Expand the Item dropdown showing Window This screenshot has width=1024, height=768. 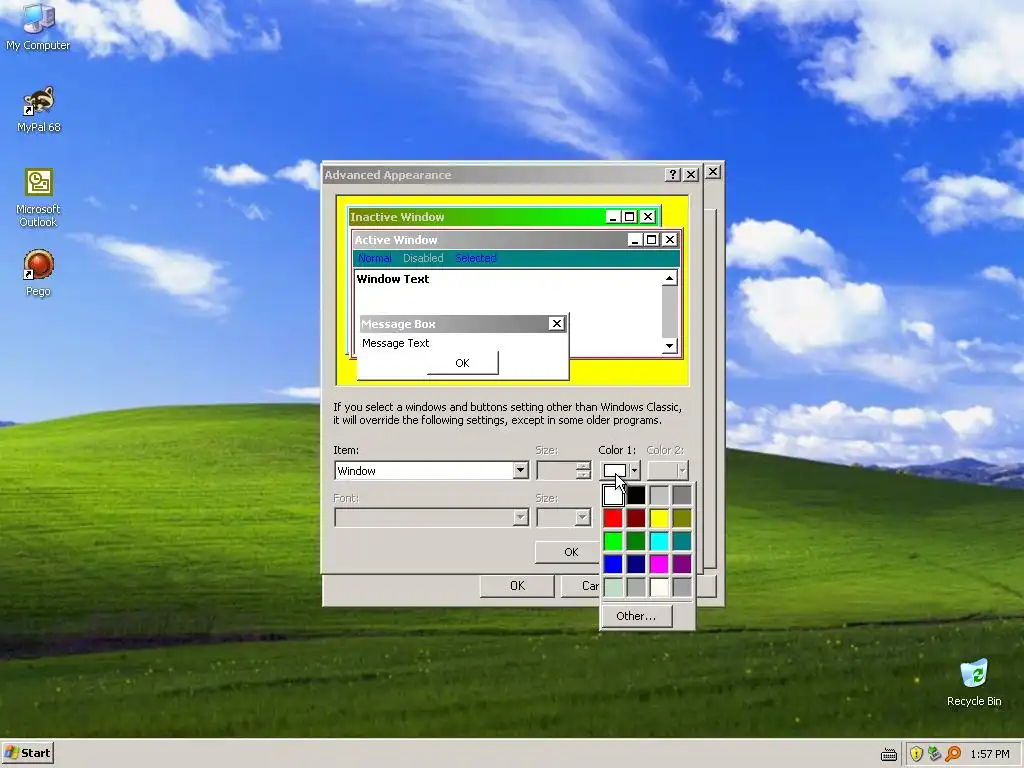click(520, 470)
